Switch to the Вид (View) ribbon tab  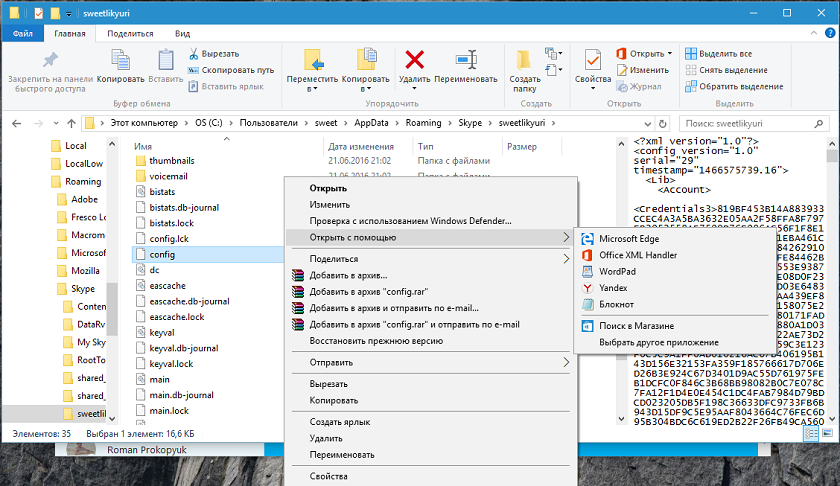[x=183, y=33]
